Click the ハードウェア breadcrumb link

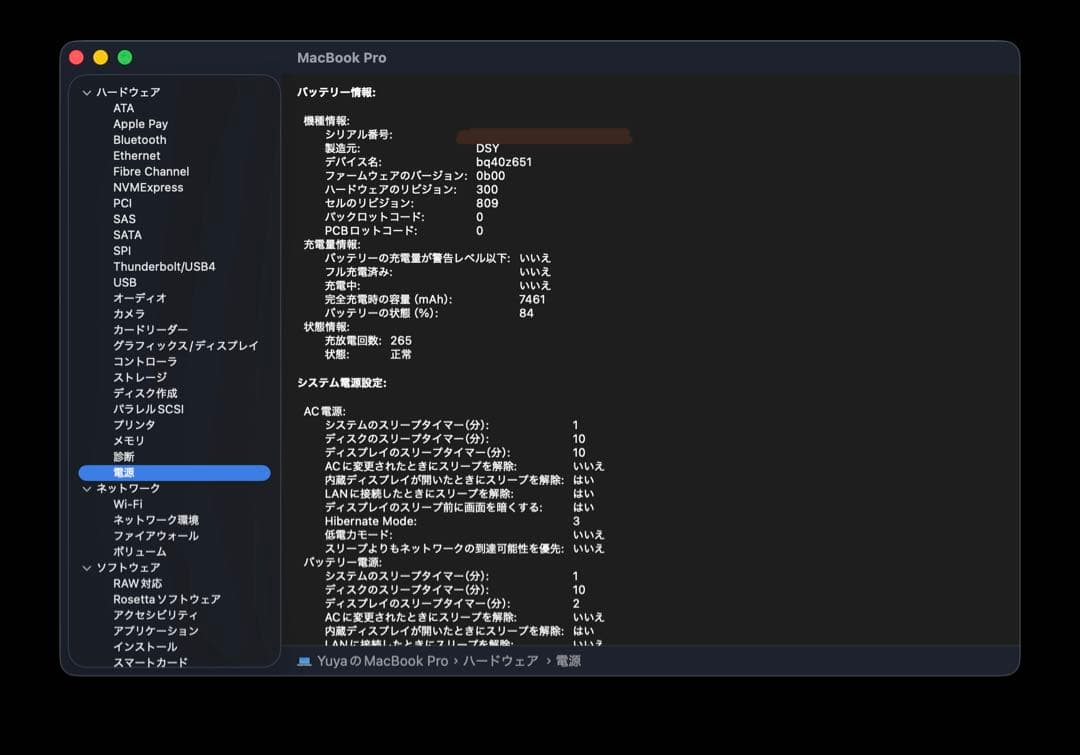click(501, 661)
